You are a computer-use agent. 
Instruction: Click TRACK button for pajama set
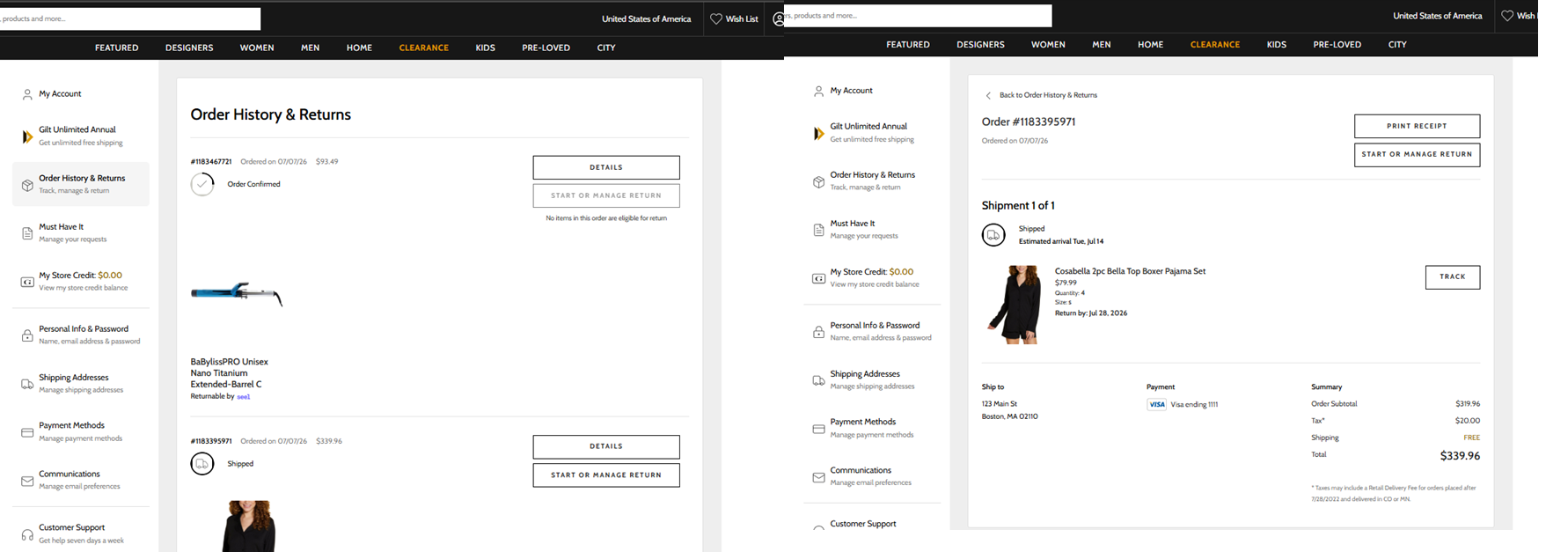[x=1453, y=276]
